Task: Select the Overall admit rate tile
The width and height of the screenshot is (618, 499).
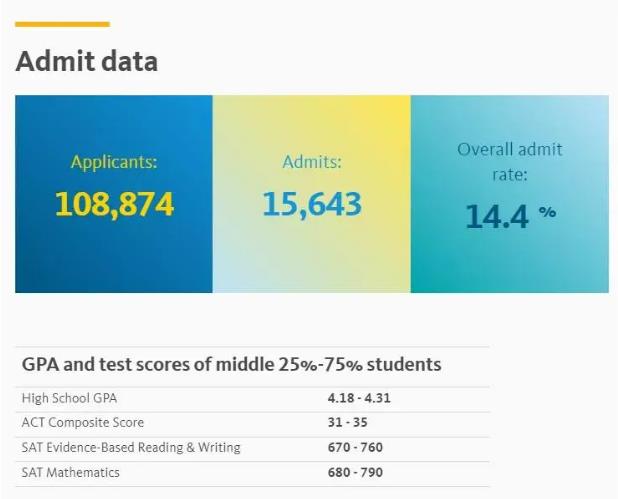Action: (510, 194)
